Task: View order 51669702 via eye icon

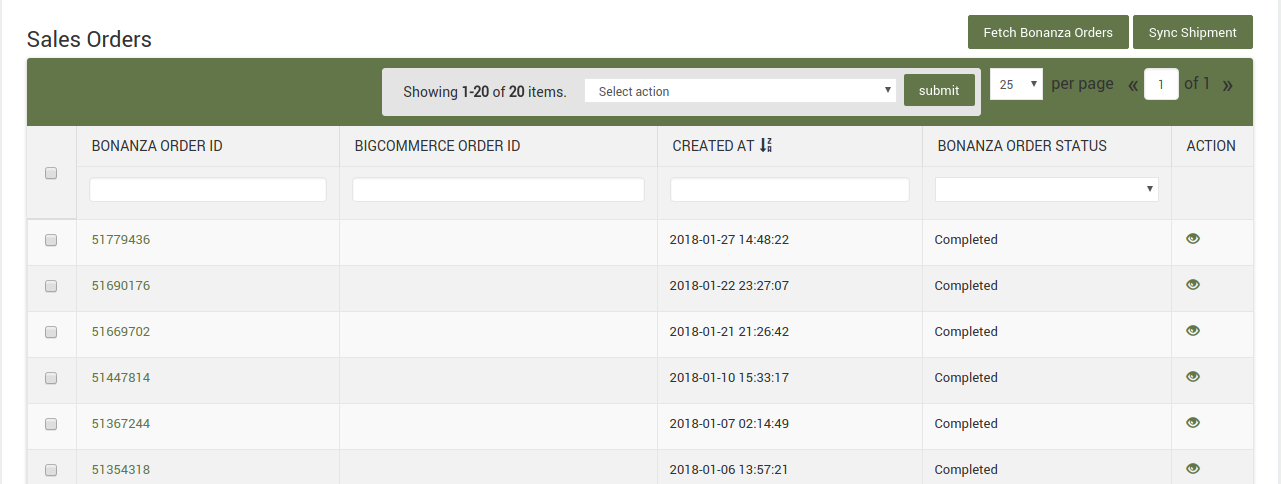Action: (1192, 331)
